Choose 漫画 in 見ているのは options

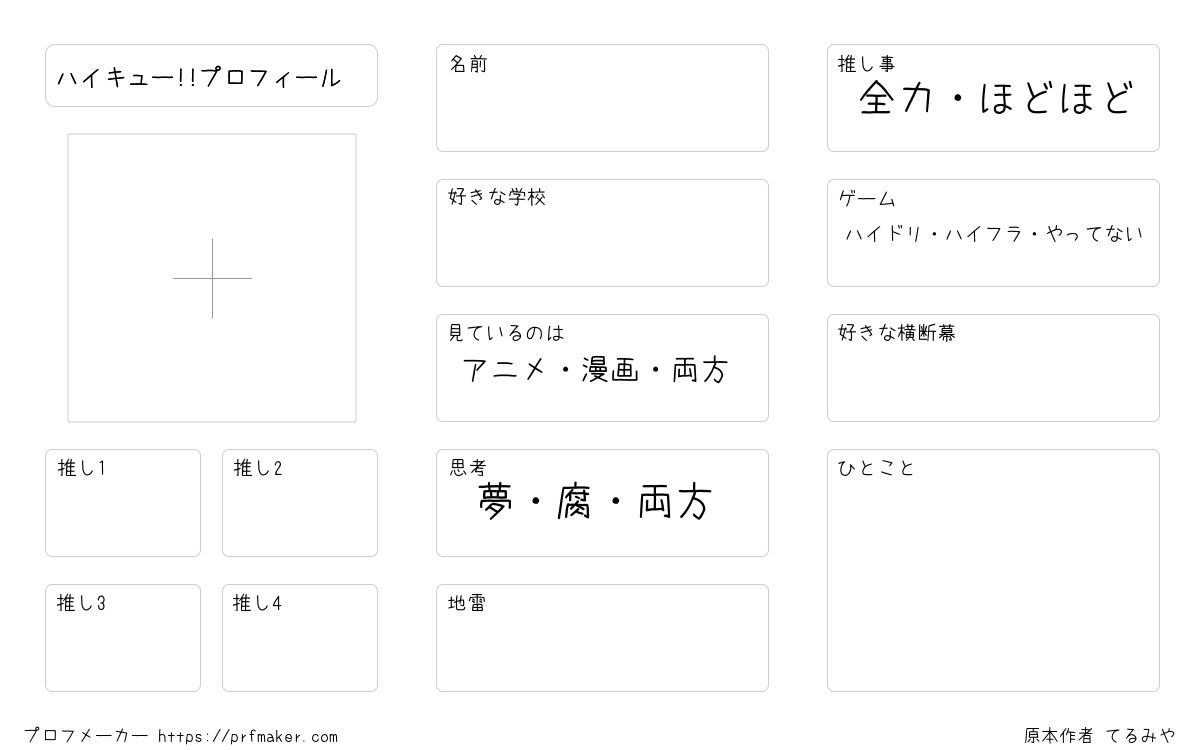609,370
